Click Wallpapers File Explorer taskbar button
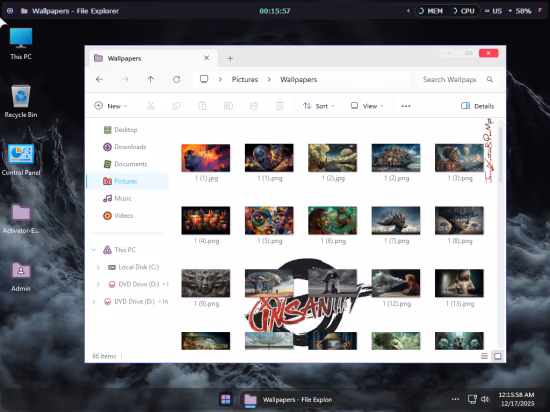This screenshot has height=412, width=550. pos(287,399)
